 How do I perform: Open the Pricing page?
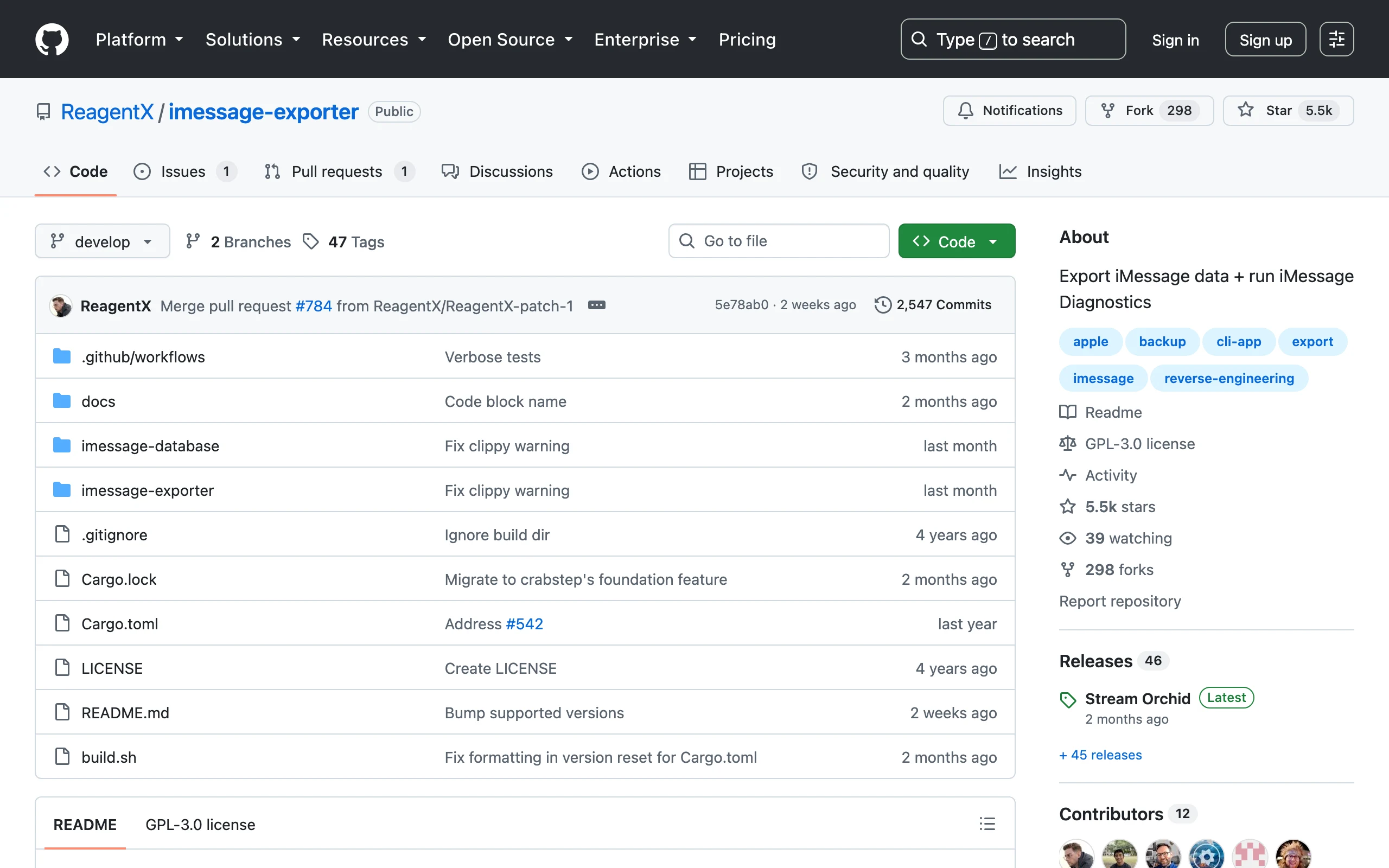click(747, 39)
